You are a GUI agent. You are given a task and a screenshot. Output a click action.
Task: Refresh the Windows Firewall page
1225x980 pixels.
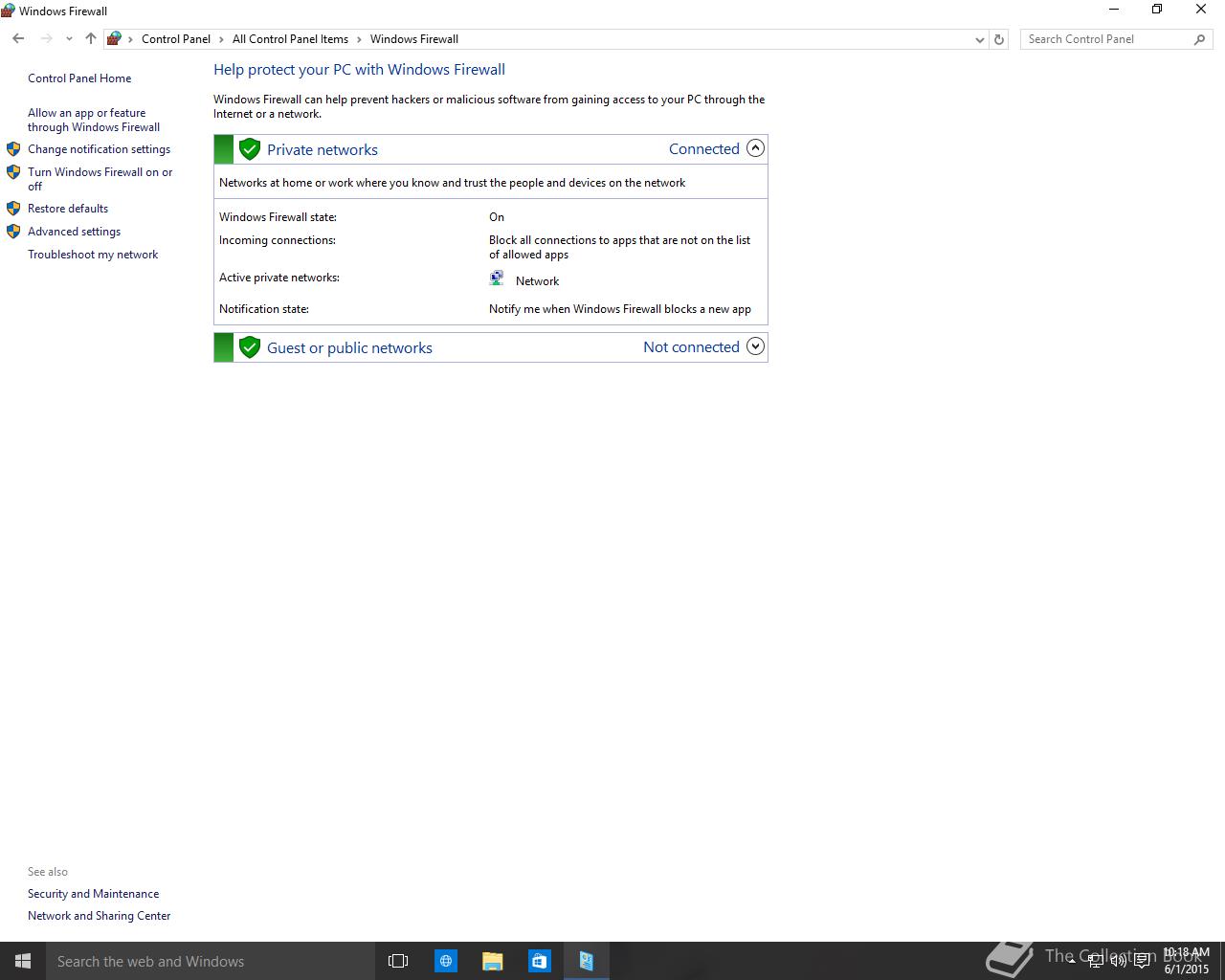pos(999,39)
